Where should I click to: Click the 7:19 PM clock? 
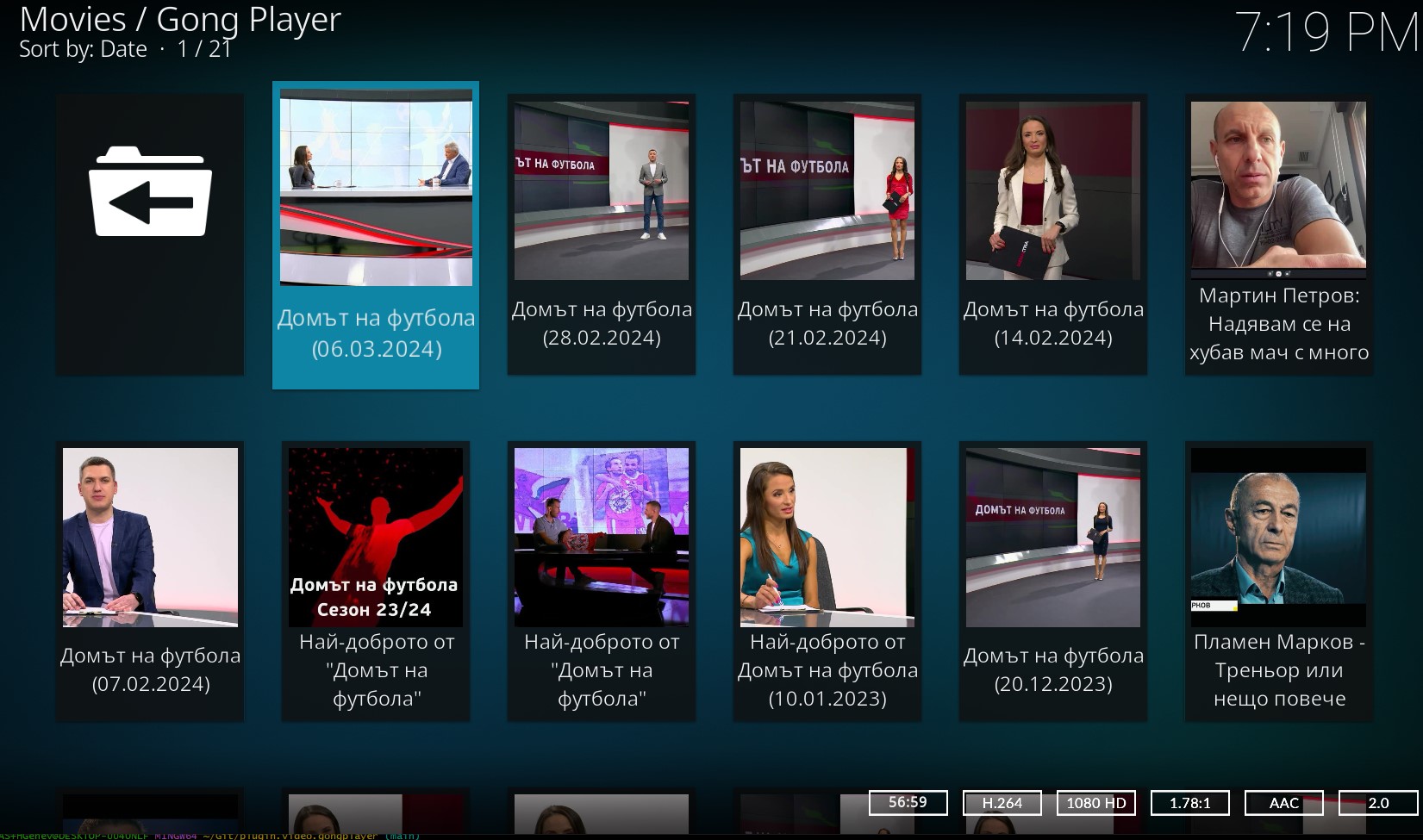point(1327,32)
